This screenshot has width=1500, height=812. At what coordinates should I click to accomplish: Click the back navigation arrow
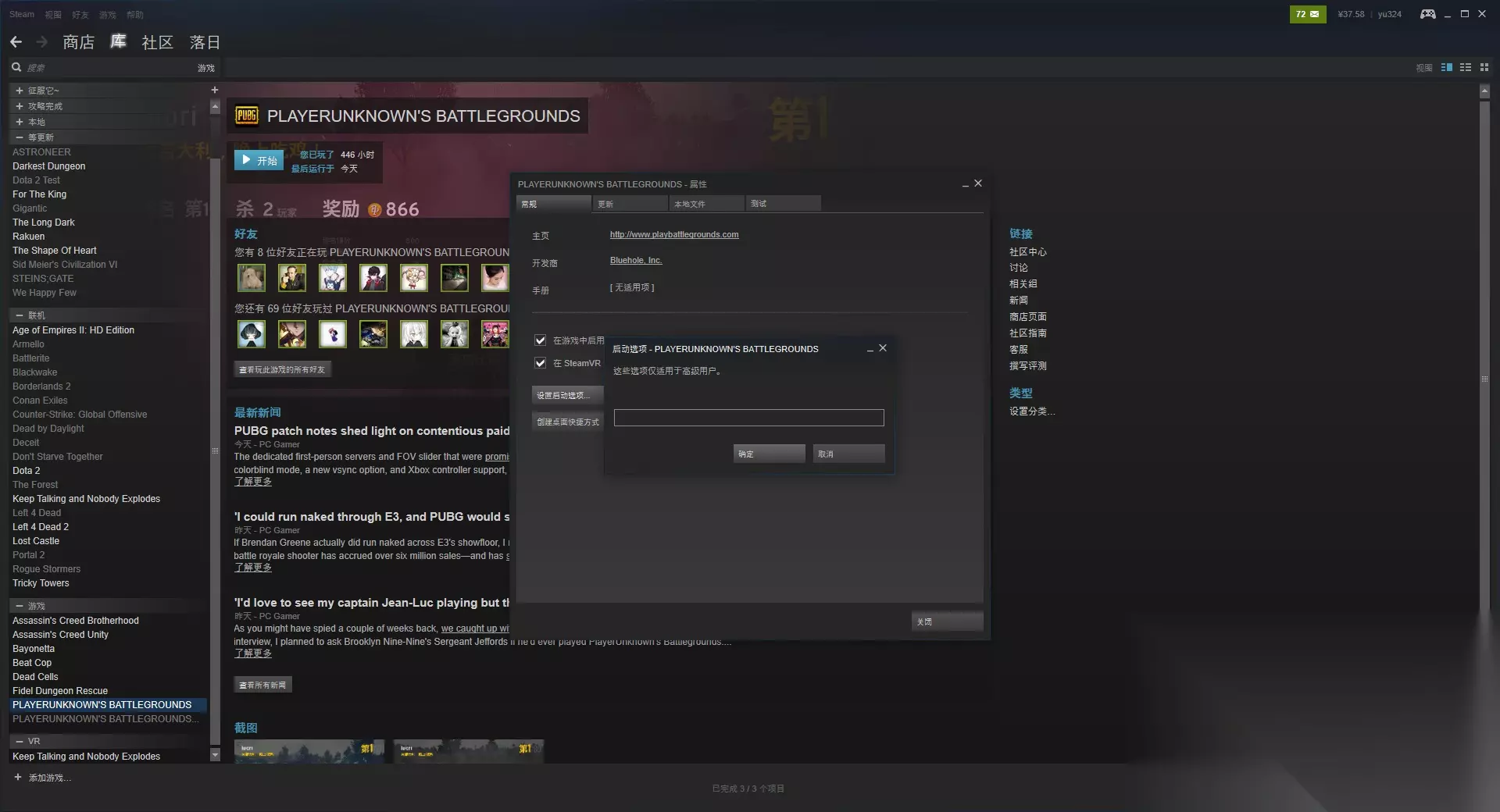16,42
